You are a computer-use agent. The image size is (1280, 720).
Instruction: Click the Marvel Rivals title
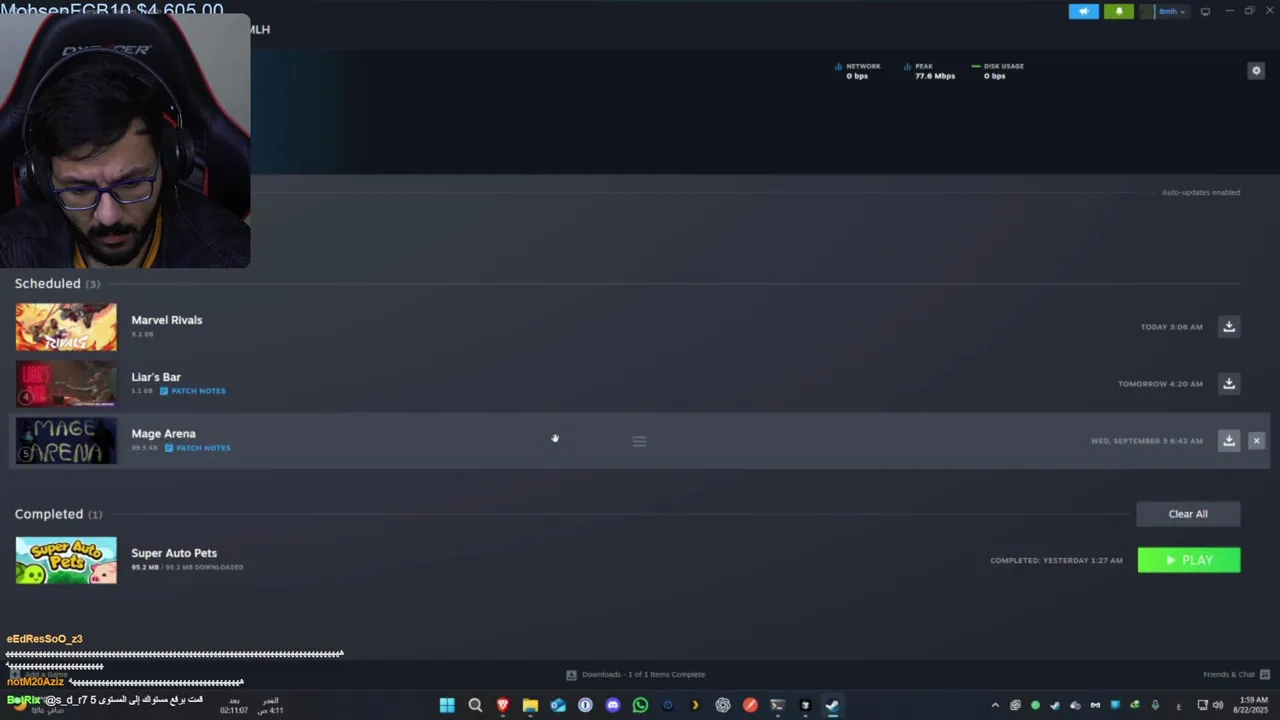pos(167,320)
